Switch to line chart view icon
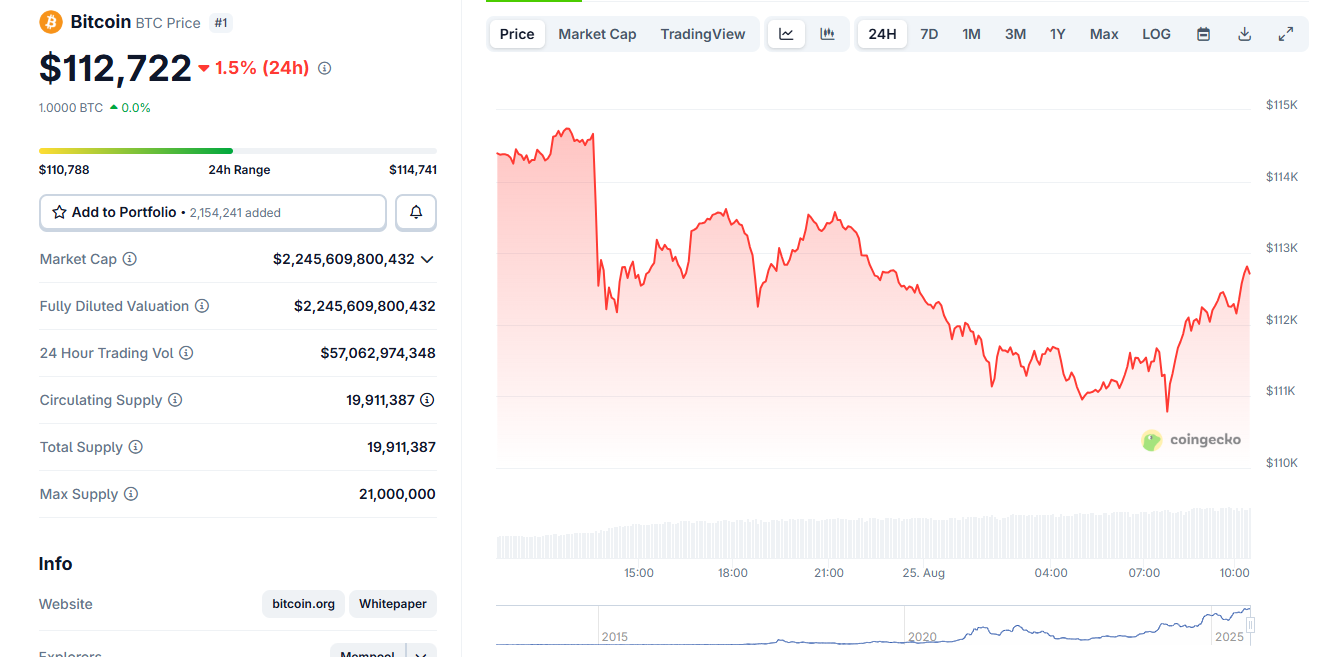 pyautogui.click(x=786, y=34)
